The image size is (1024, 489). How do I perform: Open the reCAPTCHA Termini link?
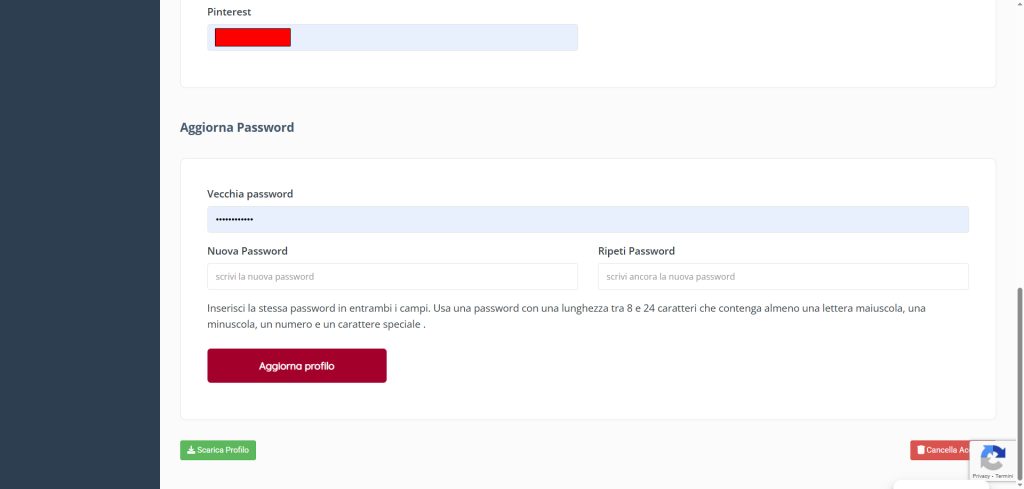(x=1004, y=477)
